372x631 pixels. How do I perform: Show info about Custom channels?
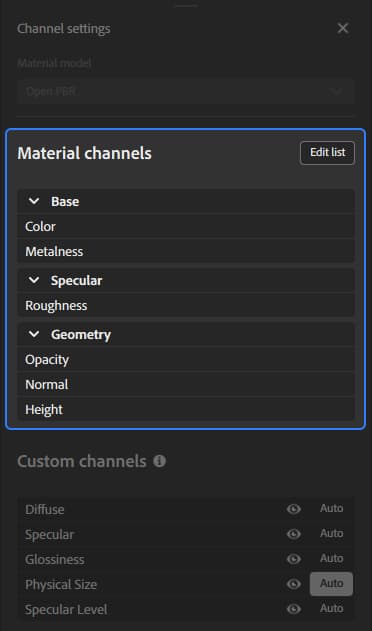coord(159,461)
